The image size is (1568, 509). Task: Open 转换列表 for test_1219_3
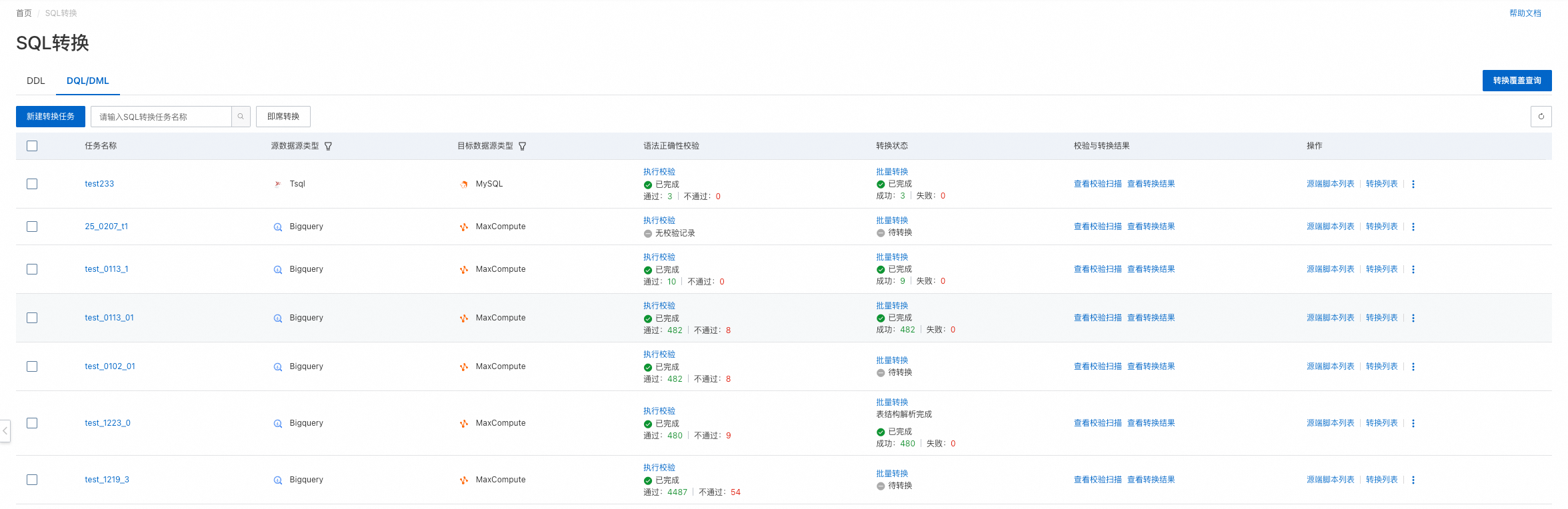pos(1381,480)
